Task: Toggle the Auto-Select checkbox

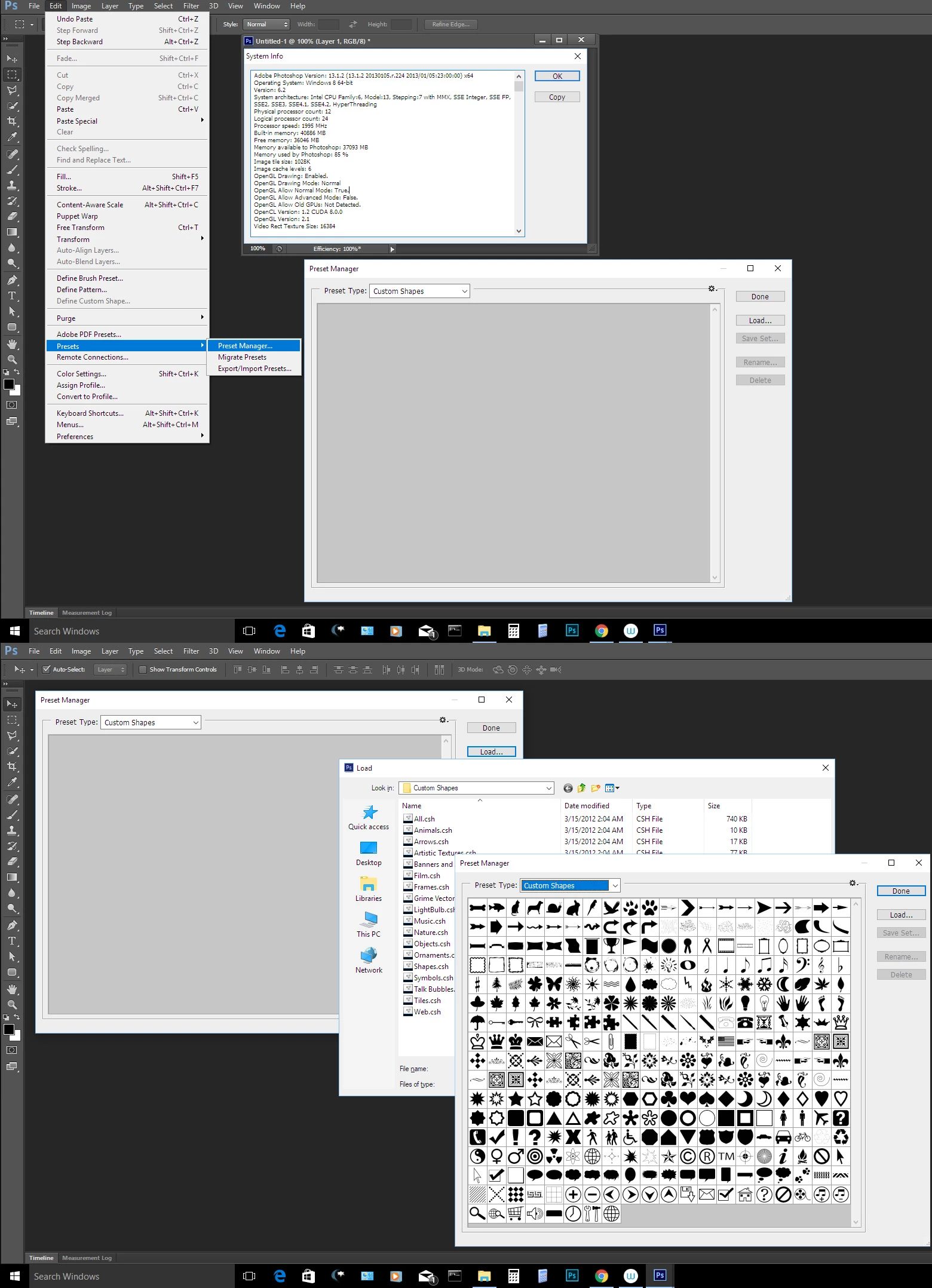Action: point(46,670)
